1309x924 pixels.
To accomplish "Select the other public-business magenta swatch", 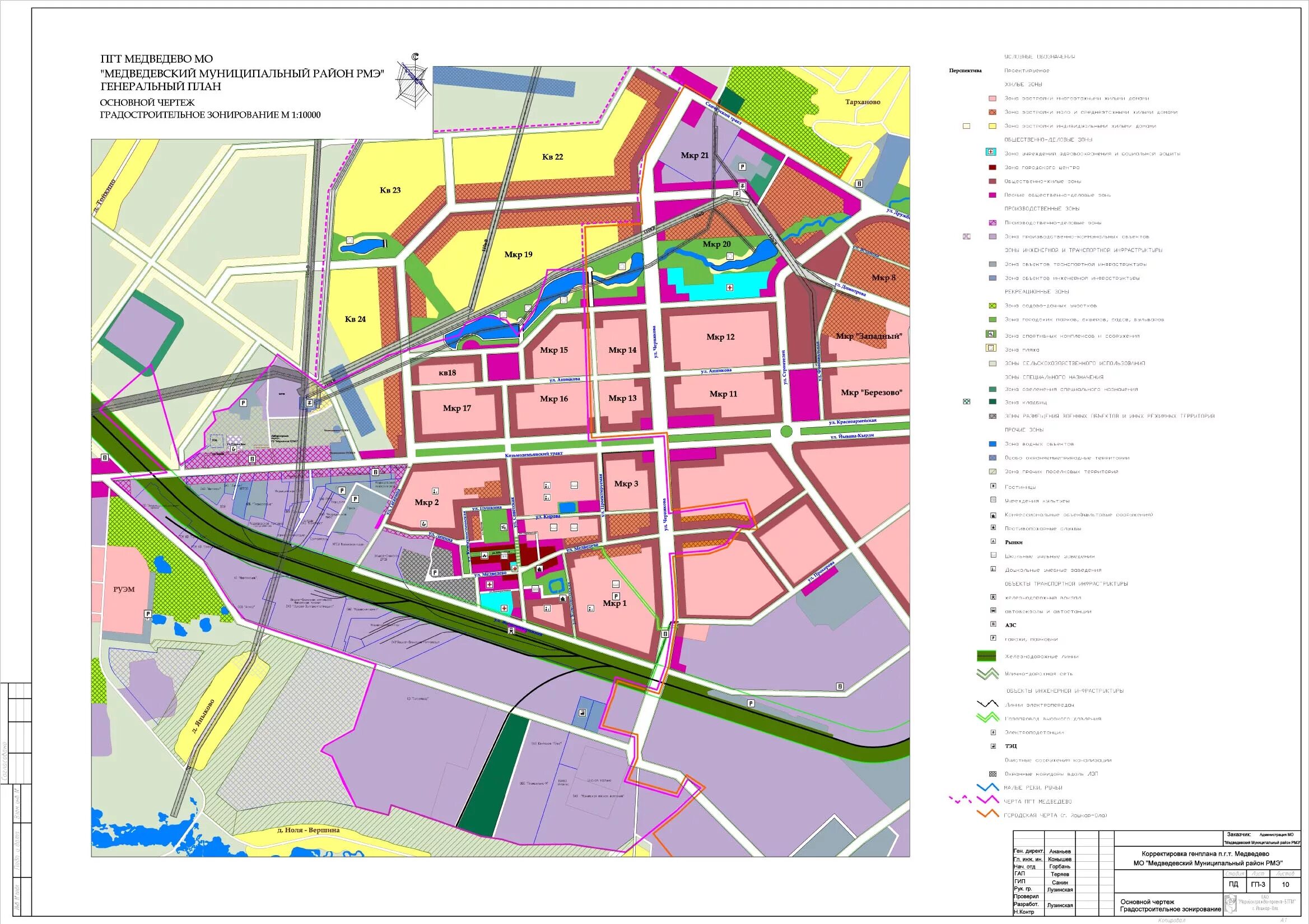I will 993,195.
